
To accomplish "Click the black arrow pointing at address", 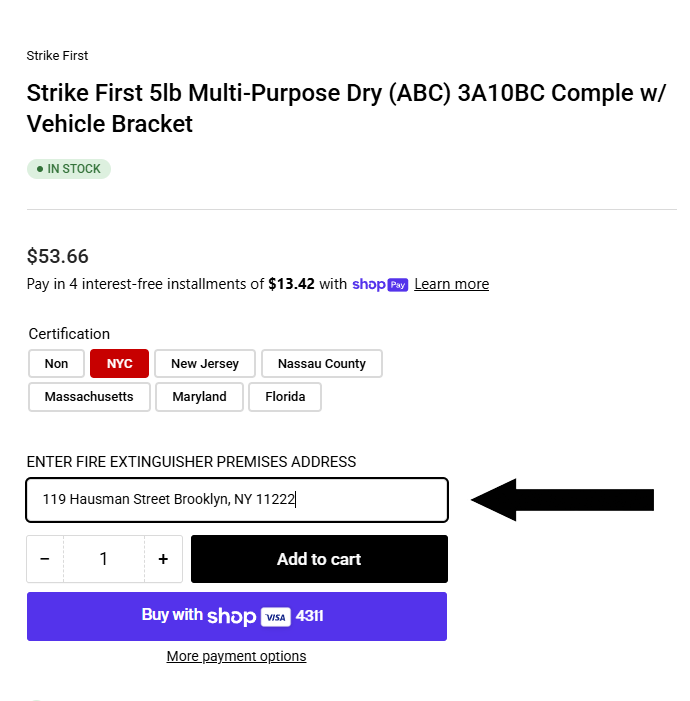I will click(563, 500).
